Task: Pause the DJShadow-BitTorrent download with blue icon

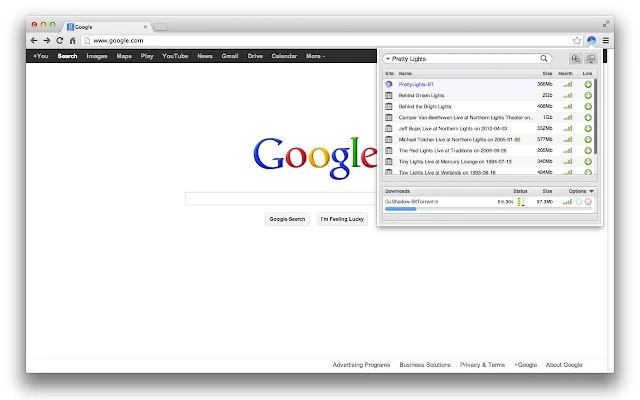Action: click(579, 202)
